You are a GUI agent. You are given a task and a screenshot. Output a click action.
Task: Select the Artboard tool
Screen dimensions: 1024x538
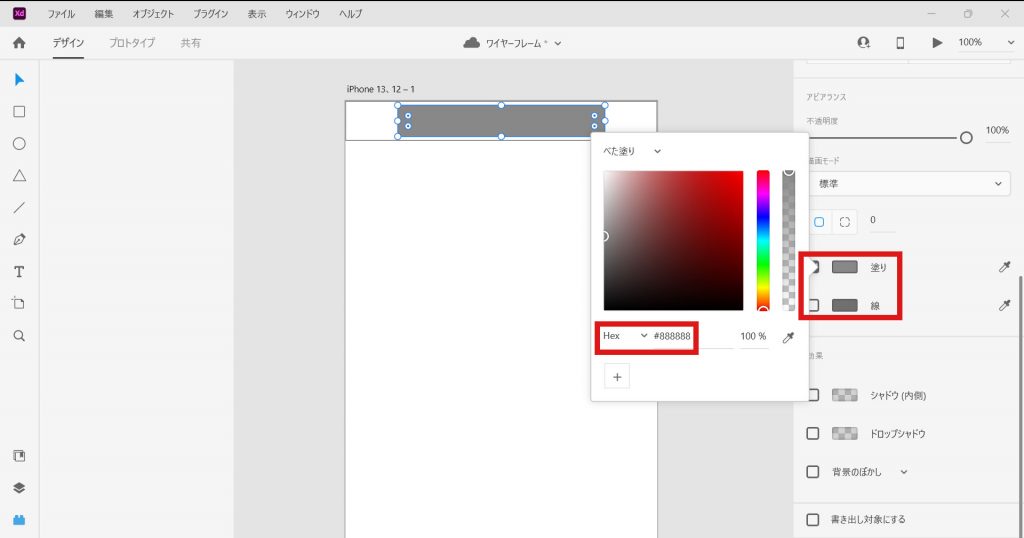tap(19, 304)
